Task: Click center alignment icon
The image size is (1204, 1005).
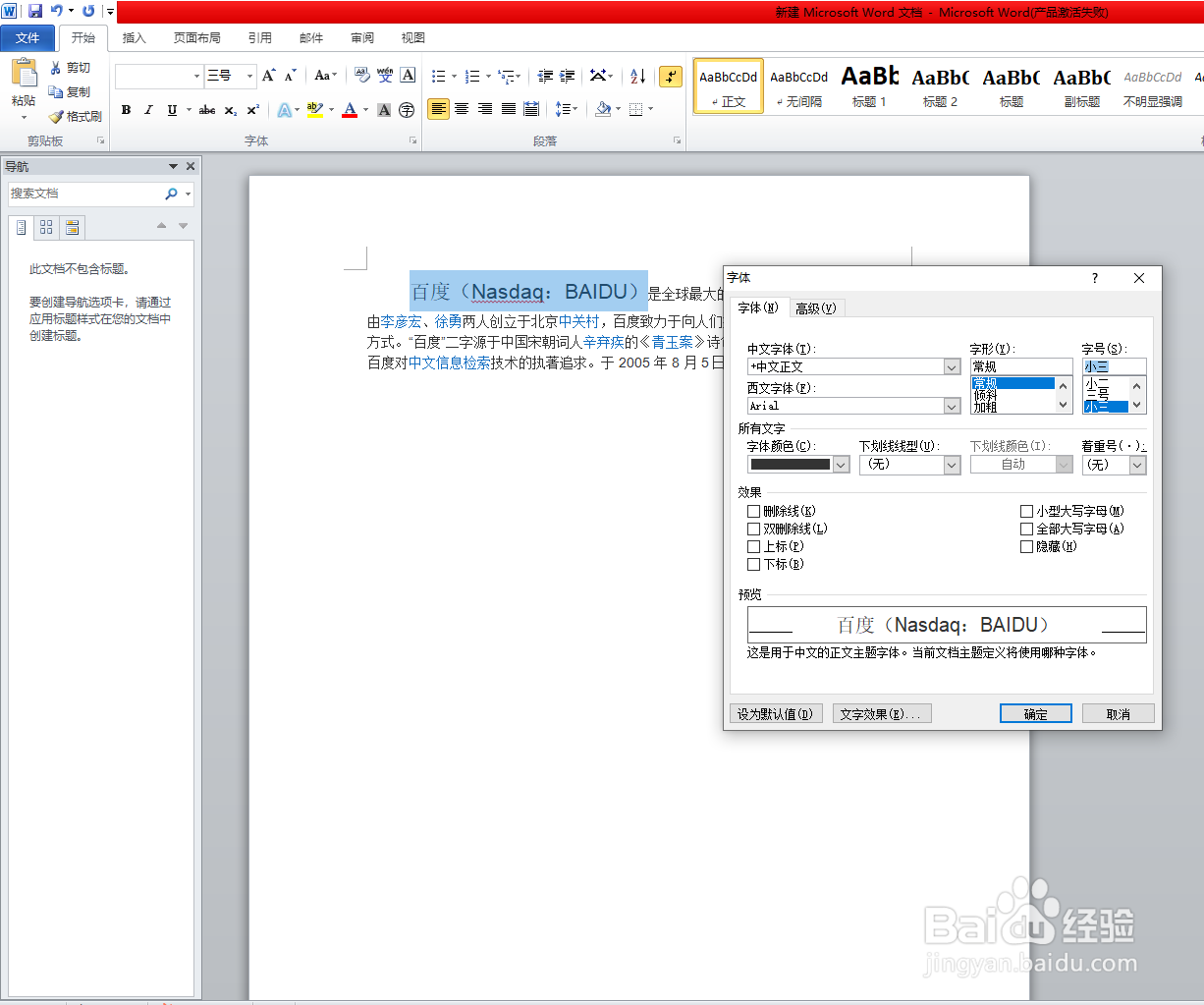Action: [462, 109]
